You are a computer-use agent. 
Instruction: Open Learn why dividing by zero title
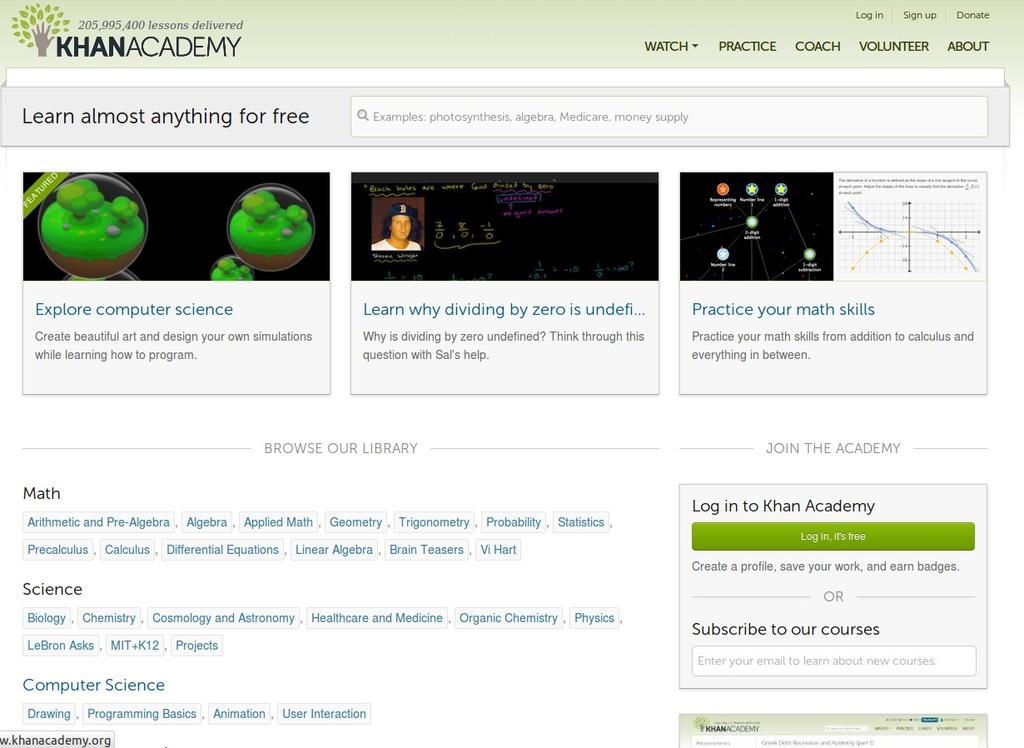[504, 309]
